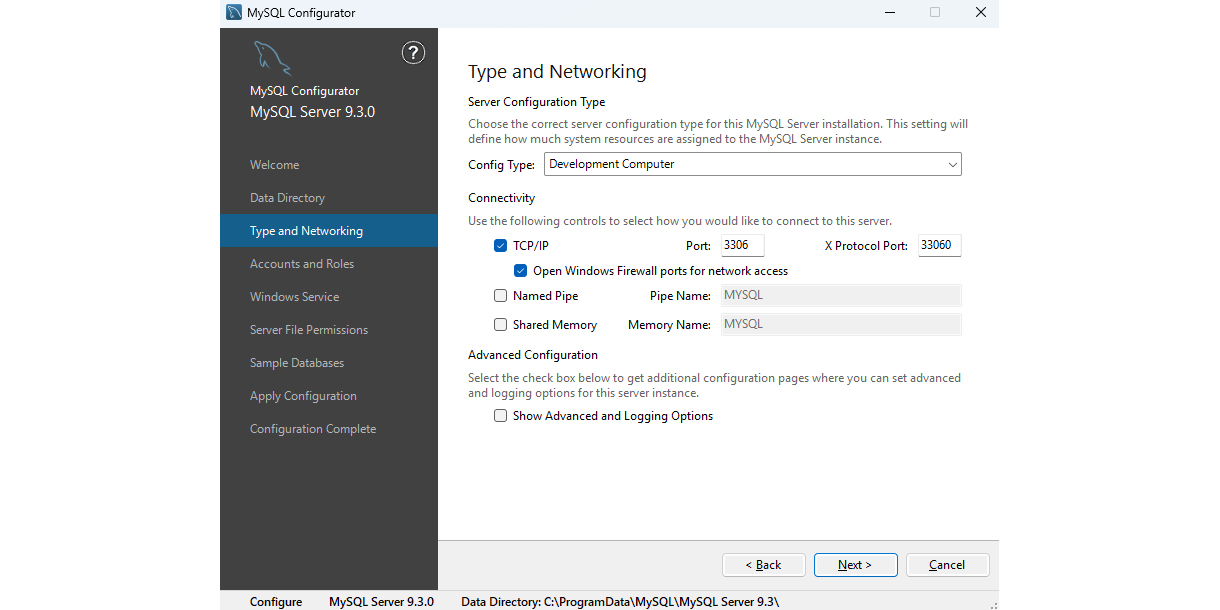The image size is (1220, 610).
Task: Focus the X Protocol Port field
Action: [x=939, y=245]
